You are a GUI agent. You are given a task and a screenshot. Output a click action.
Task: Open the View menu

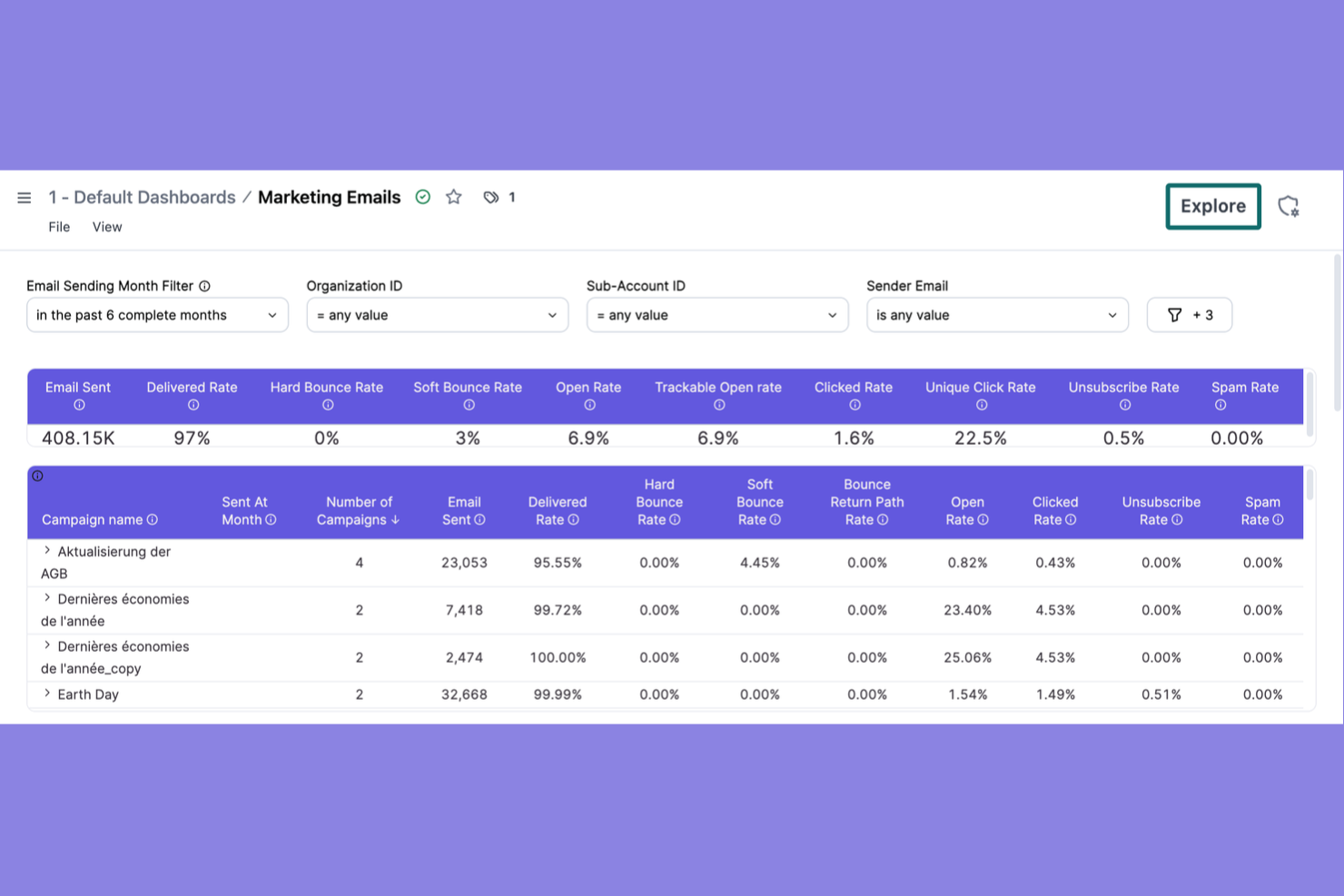coord(106,227)
